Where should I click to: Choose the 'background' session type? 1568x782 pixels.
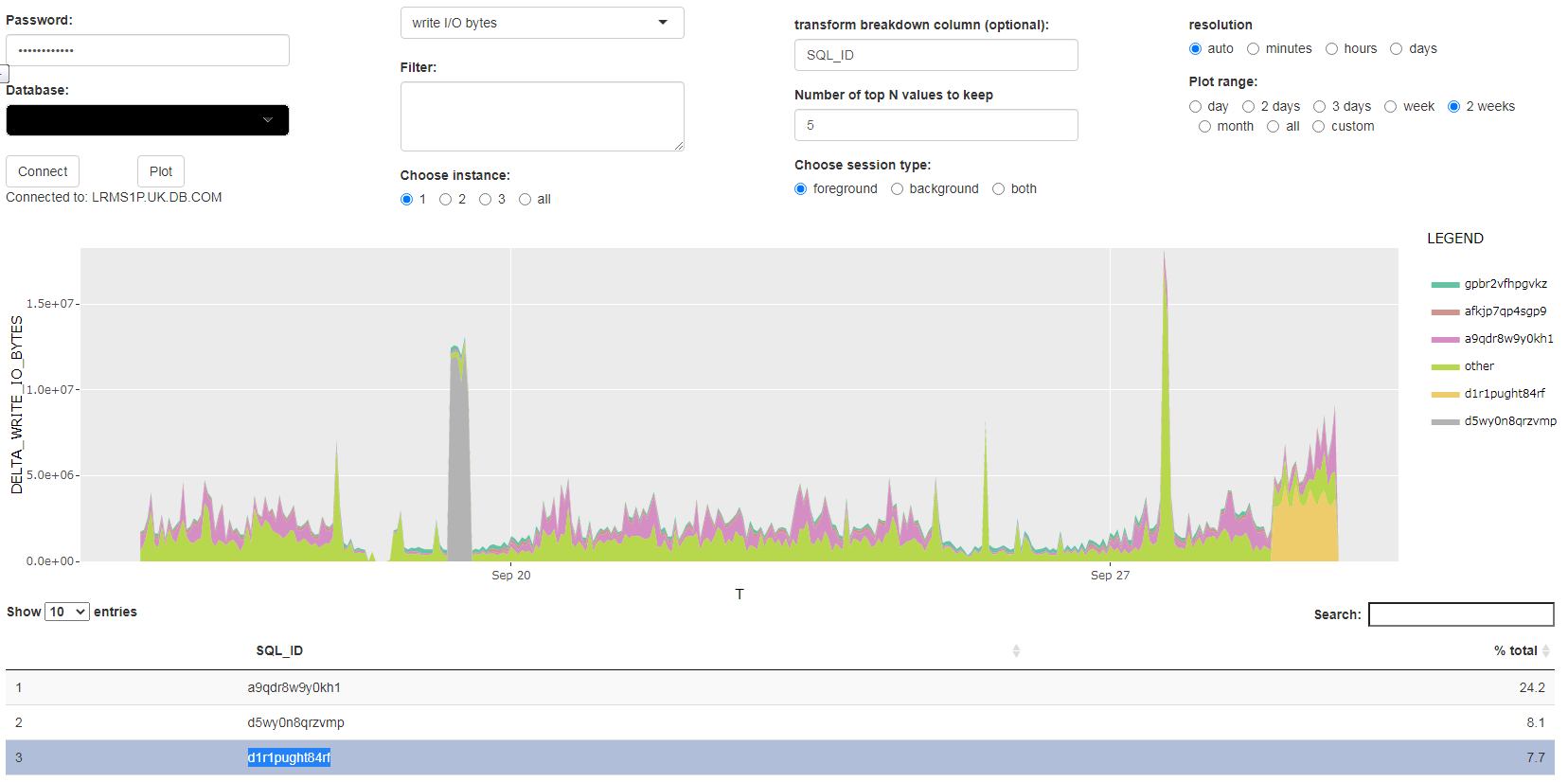898,189
